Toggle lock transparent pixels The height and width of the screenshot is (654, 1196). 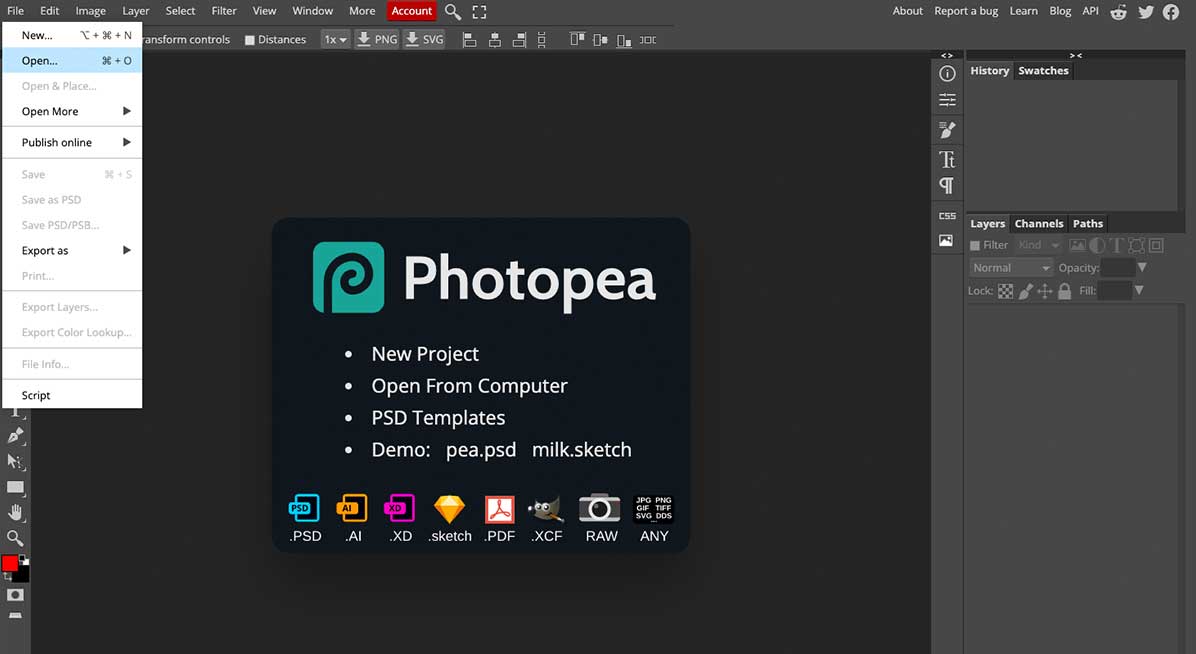[1005, 291]
